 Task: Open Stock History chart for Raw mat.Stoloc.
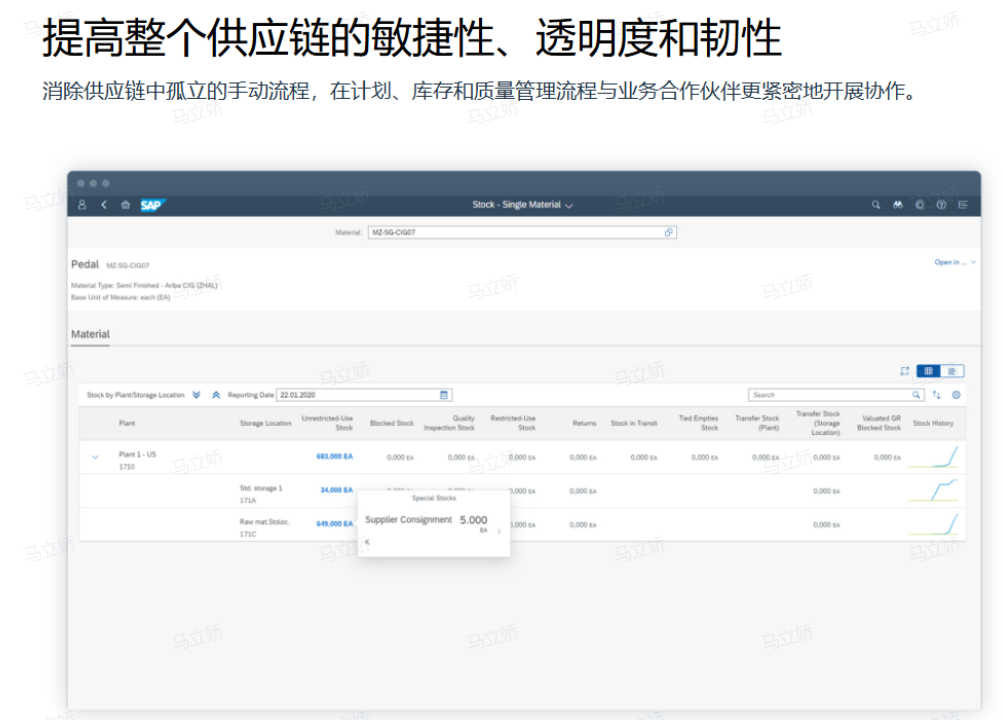934,524
